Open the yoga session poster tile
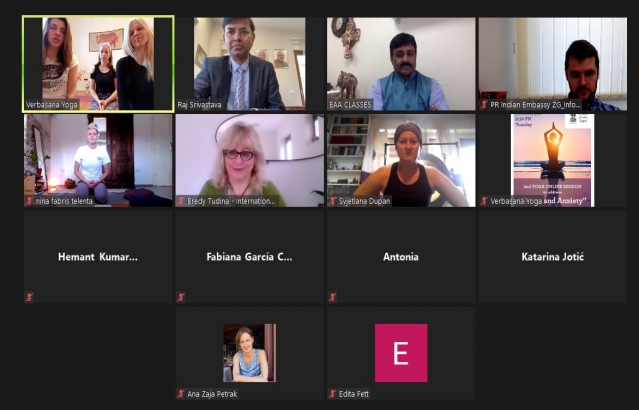Image resolution: width=639 pixels, height=410 pixels. coord(553,160)
